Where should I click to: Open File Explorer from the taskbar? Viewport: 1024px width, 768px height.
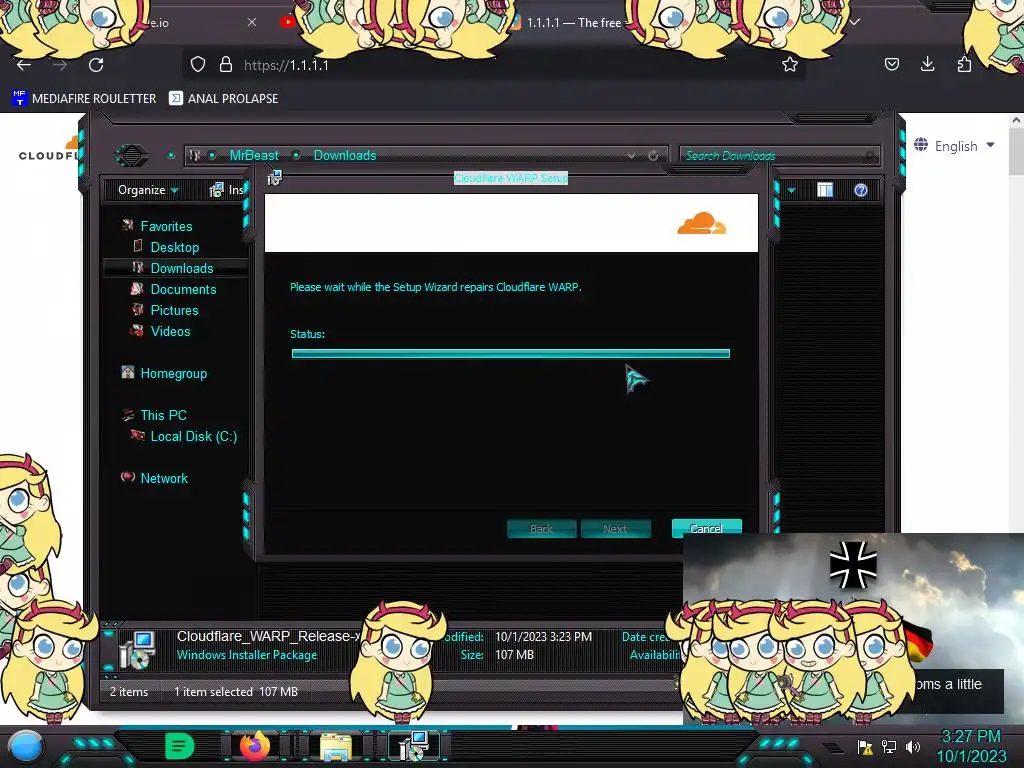(336, 746)
